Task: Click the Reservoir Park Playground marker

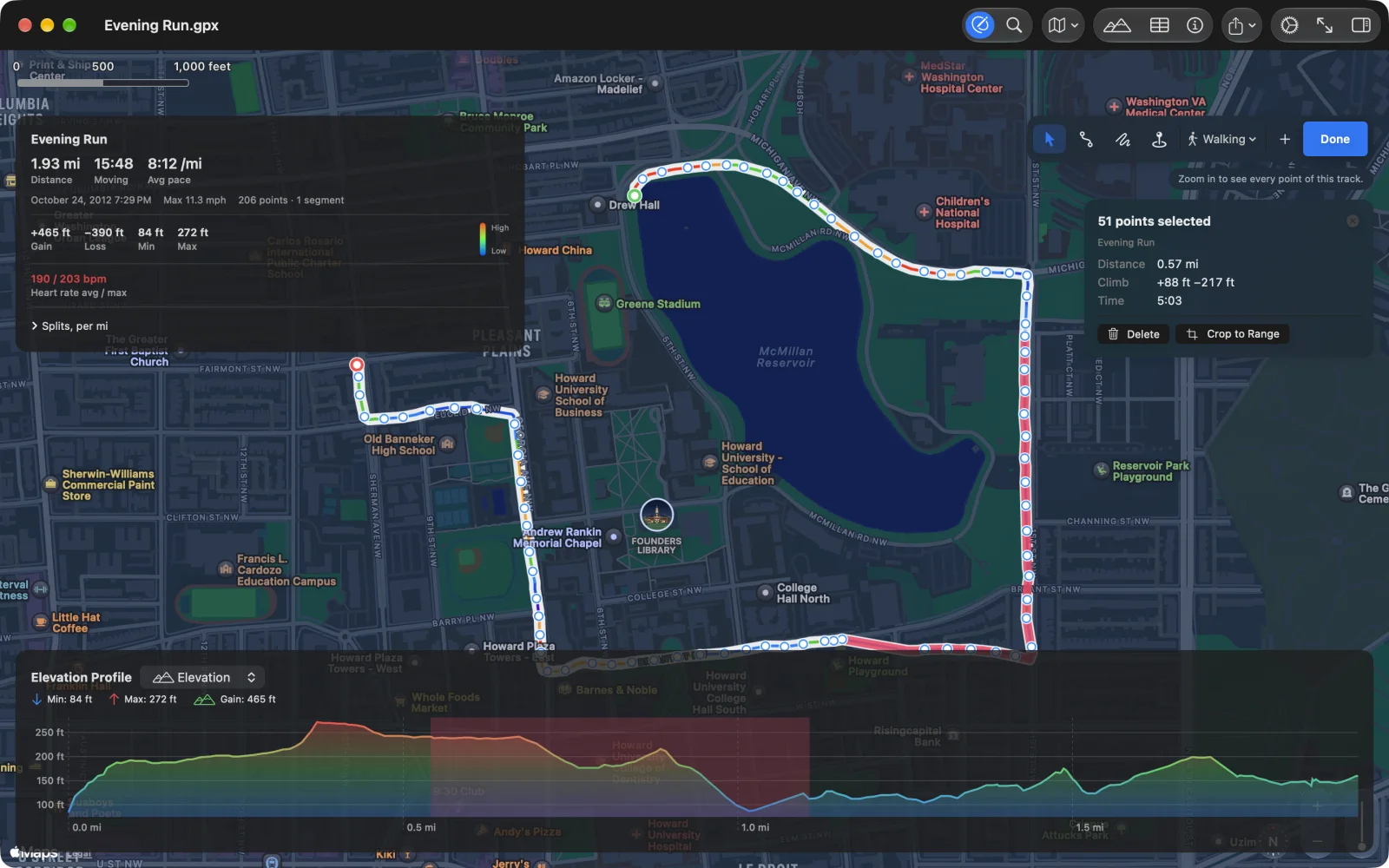Action: [x=1101, y=470]
